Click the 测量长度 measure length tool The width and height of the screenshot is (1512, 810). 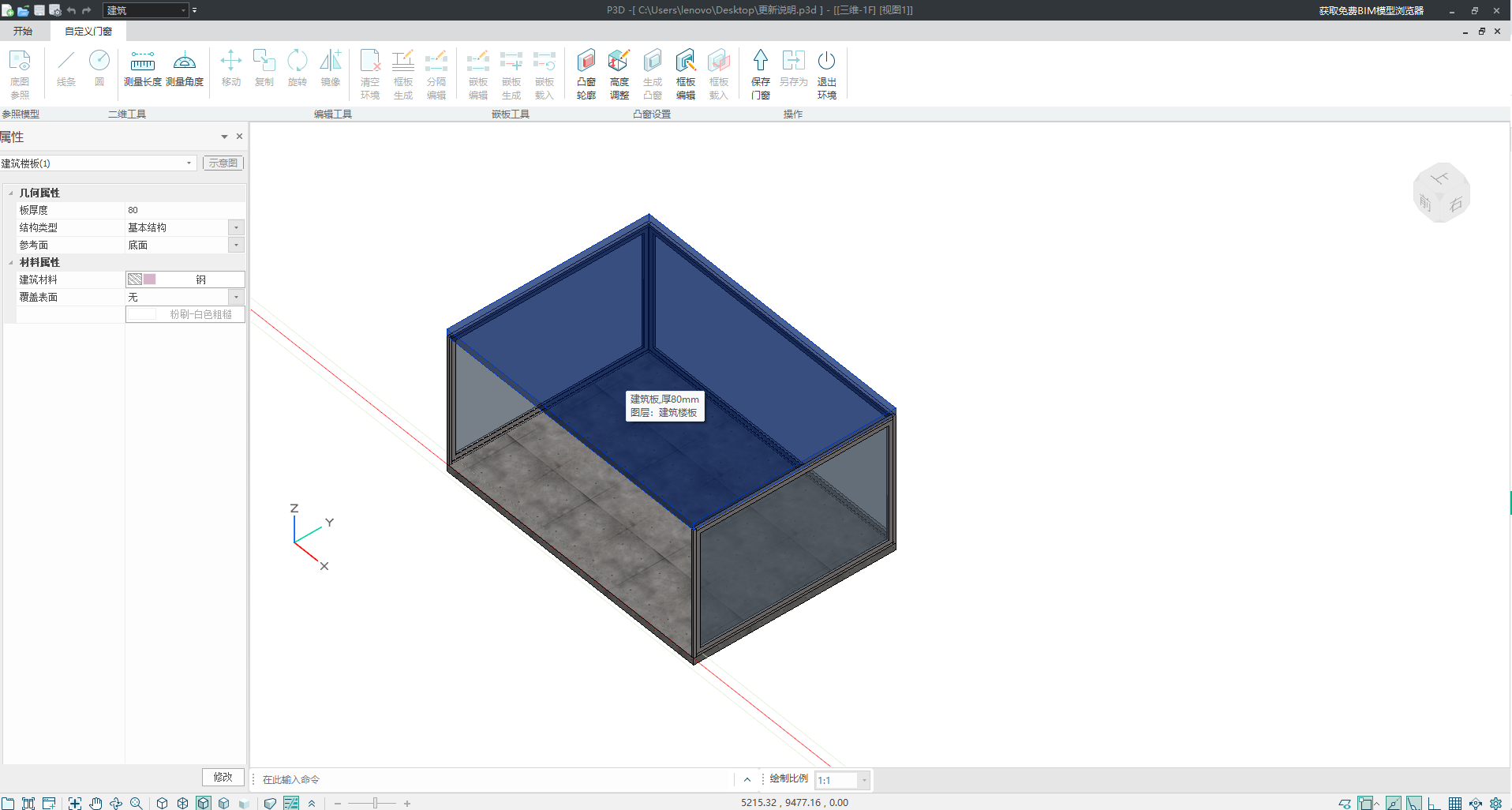pyautogui.click(x=142, y=69)
